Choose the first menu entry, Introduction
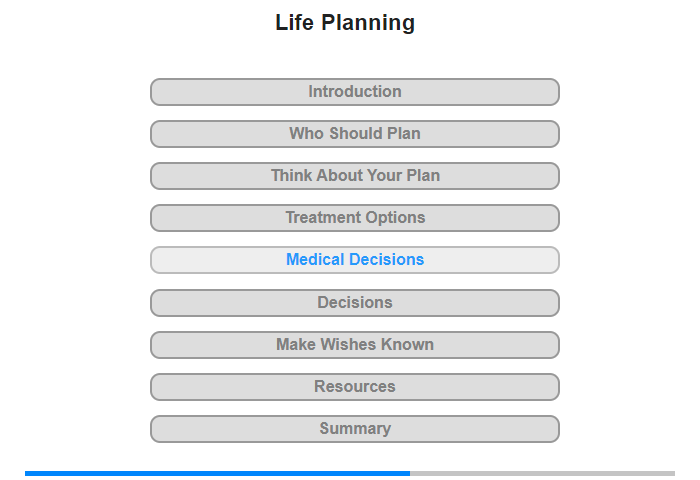The height and width of the screenshot is (480, 700). [354, 92]
